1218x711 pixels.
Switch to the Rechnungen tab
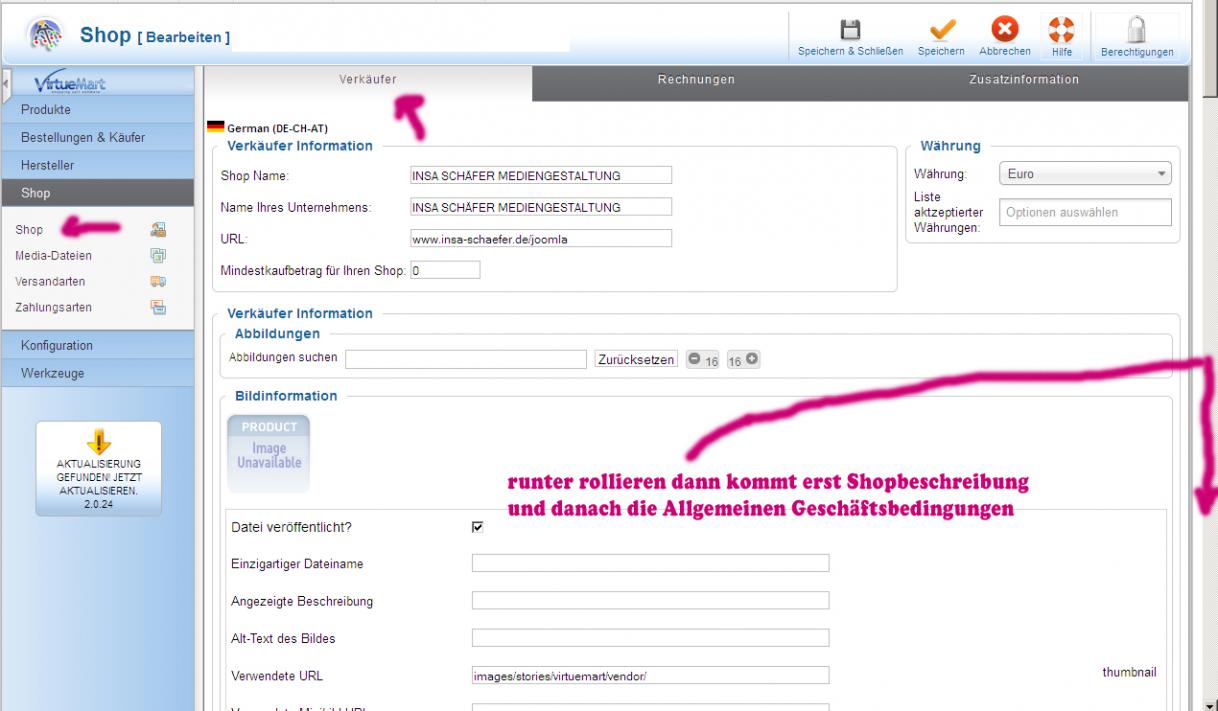(x=696, y=80)
